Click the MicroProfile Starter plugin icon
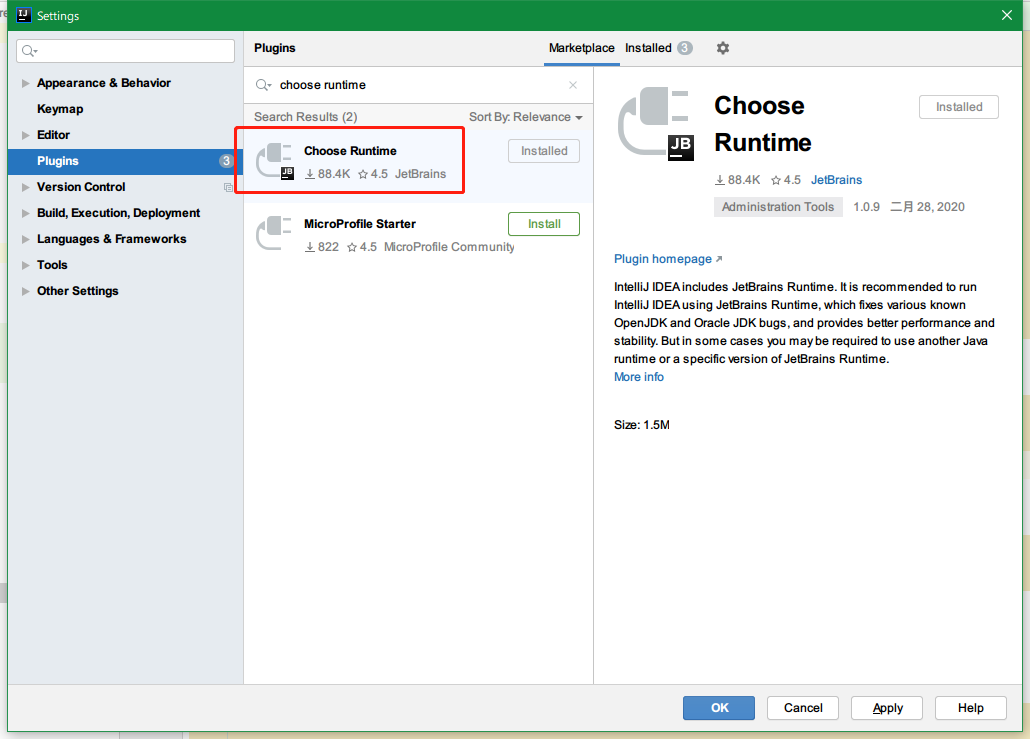 (x=274, y=234)
